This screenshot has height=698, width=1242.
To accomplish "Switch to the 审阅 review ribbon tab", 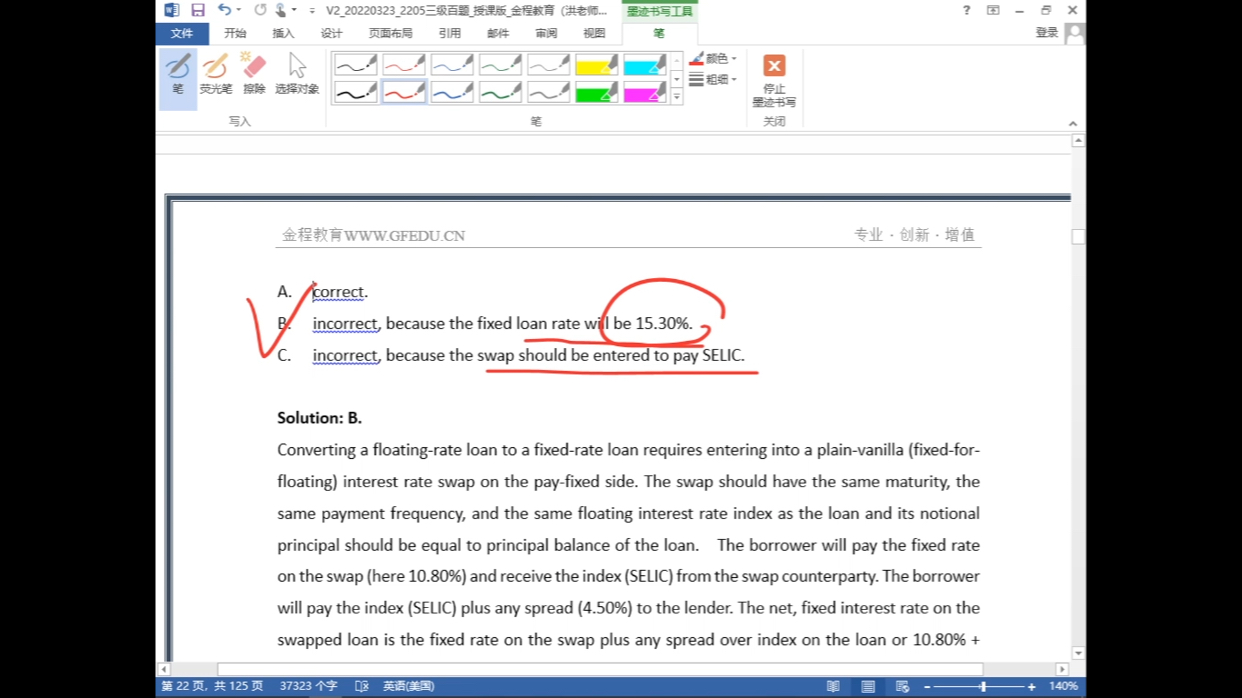I will [x=546, y=33].
